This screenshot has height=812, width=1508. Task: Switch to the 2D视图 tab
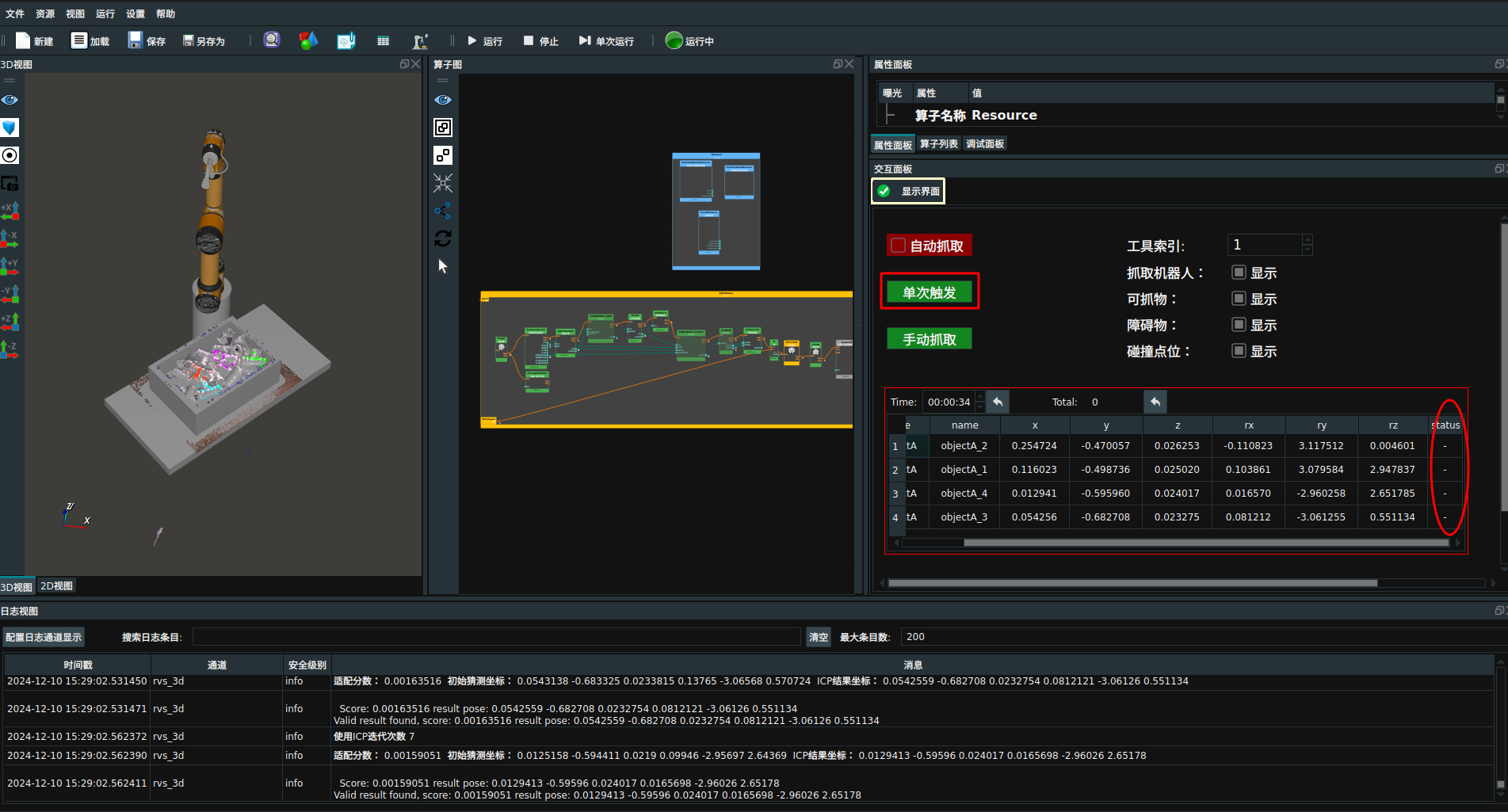pyautogui.click(x=56, y=586)
